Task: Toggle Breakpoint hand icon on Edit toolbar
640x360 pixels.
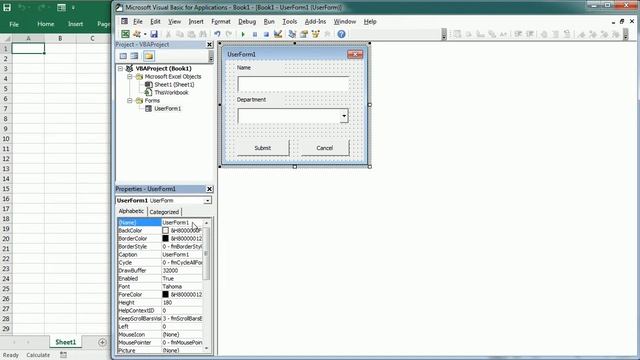Action: 544,34
